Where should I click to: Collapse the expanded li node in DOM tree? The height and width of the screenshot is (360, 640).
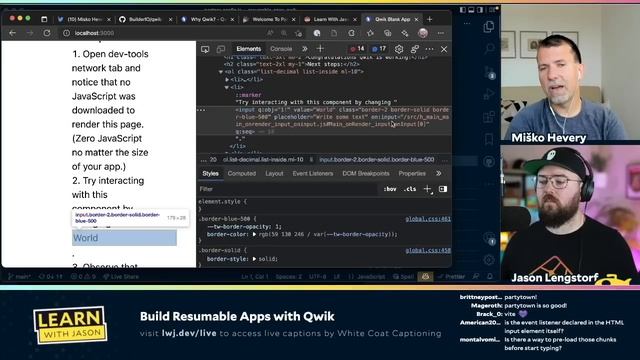(227, 87)
